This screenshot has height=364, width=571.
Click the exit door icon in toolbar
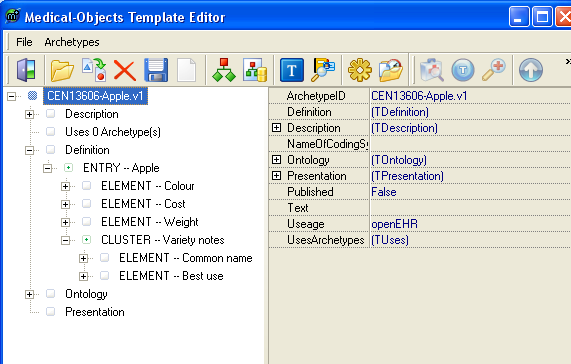coord(26,70)
